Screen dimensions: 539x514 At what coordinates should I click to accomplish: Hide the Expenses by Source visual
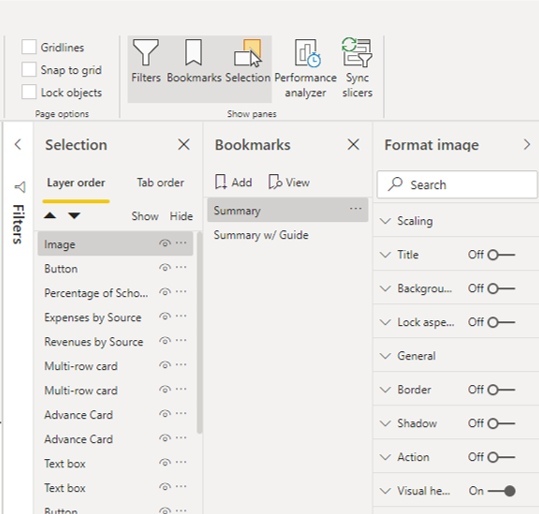(x=165, y=316)
